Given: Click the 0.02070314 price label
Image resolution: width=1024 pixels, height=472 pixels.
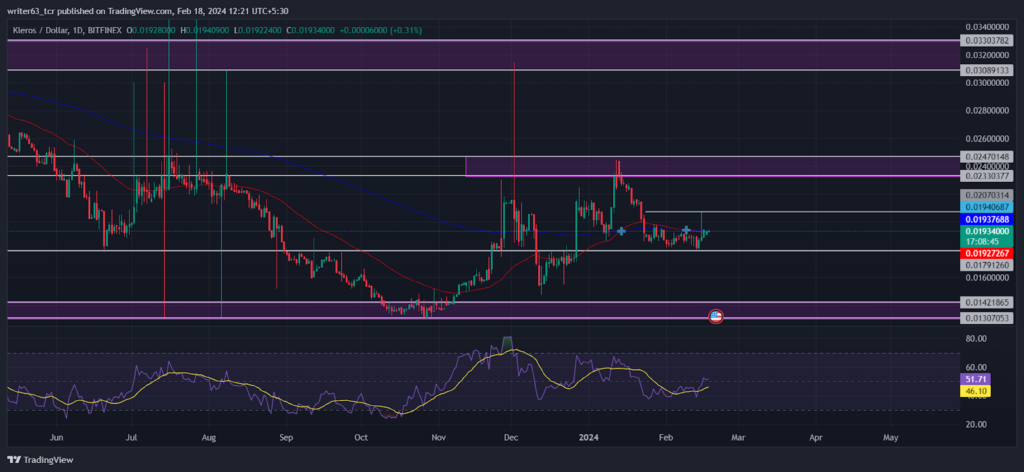Looking at the screenshot, I should [x=986, y=195].
